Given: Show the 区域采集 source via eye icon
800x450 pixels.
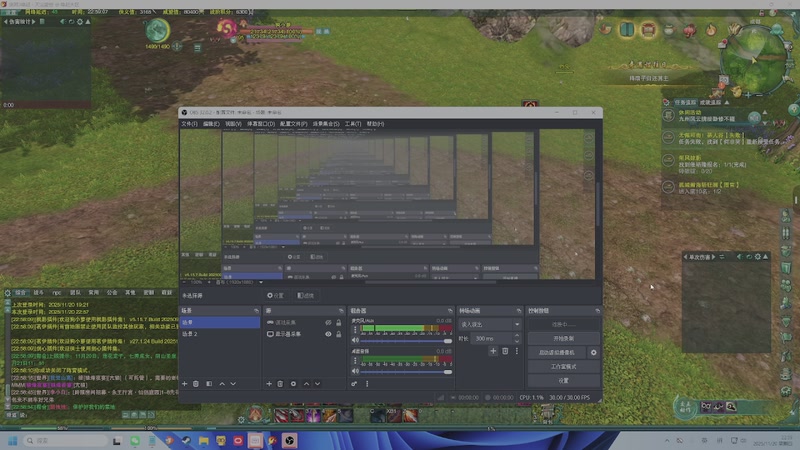Looking at the screenshot, I should (x=328, y=322).
